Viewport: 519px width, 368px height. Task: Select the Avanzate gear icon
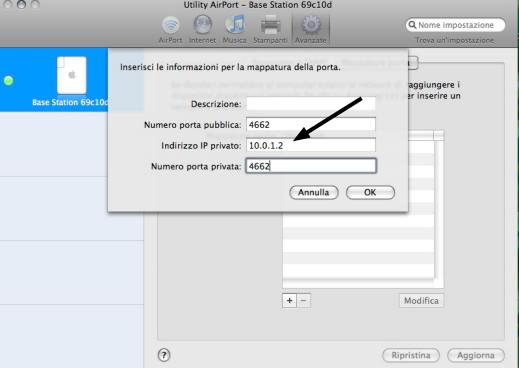coord(311,25)
